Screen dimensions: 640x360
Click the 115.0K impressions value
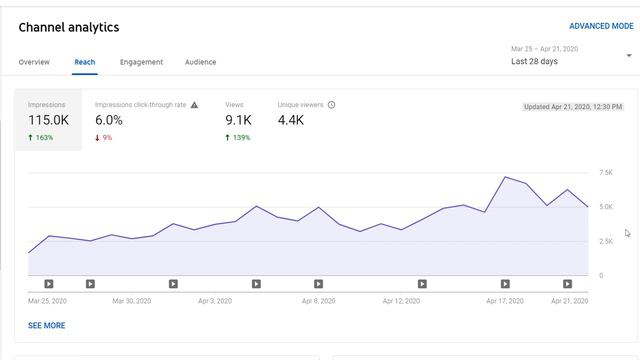click(49, 120)
